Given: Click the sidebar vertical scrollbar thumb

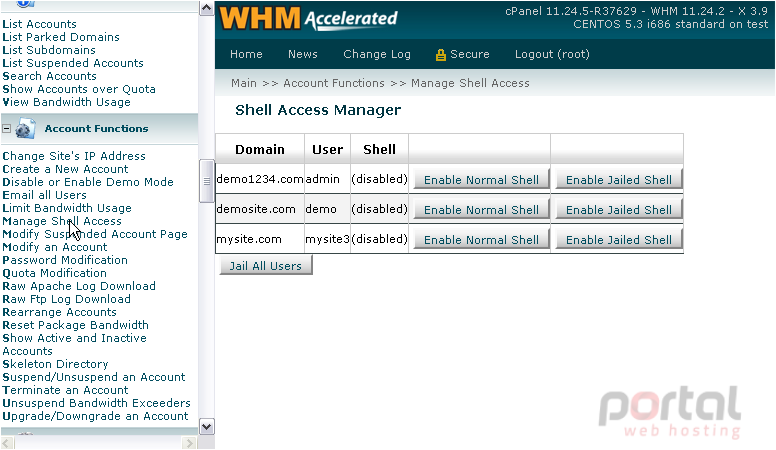Looking at the screenshot, I should (206, 181).
